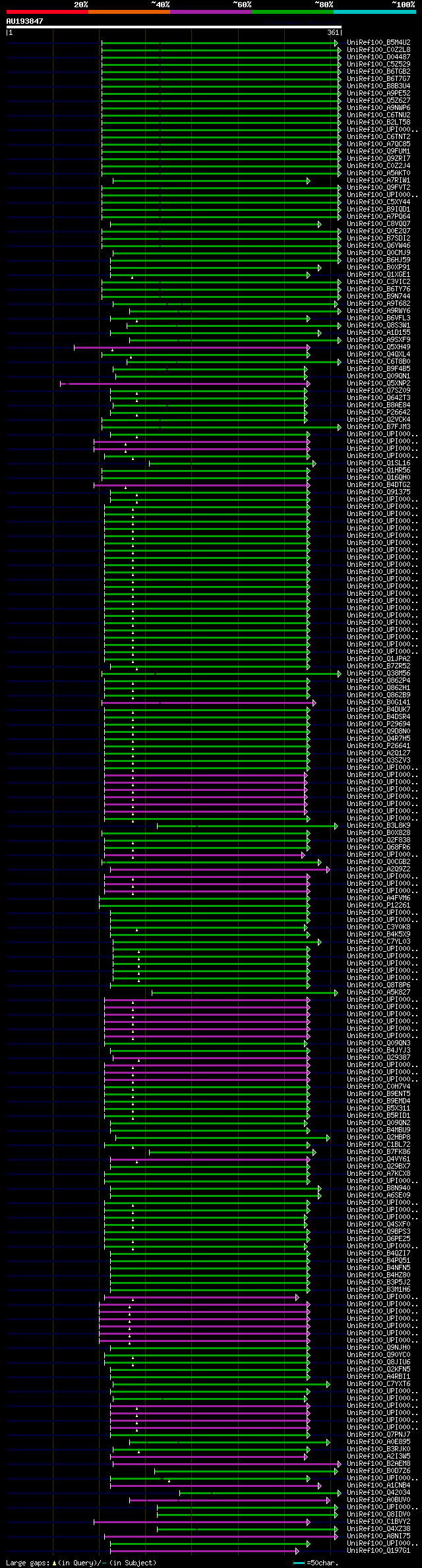
Task: Open hit UniRef100_C0Z2L8
Action: click(x=378, y=50)
